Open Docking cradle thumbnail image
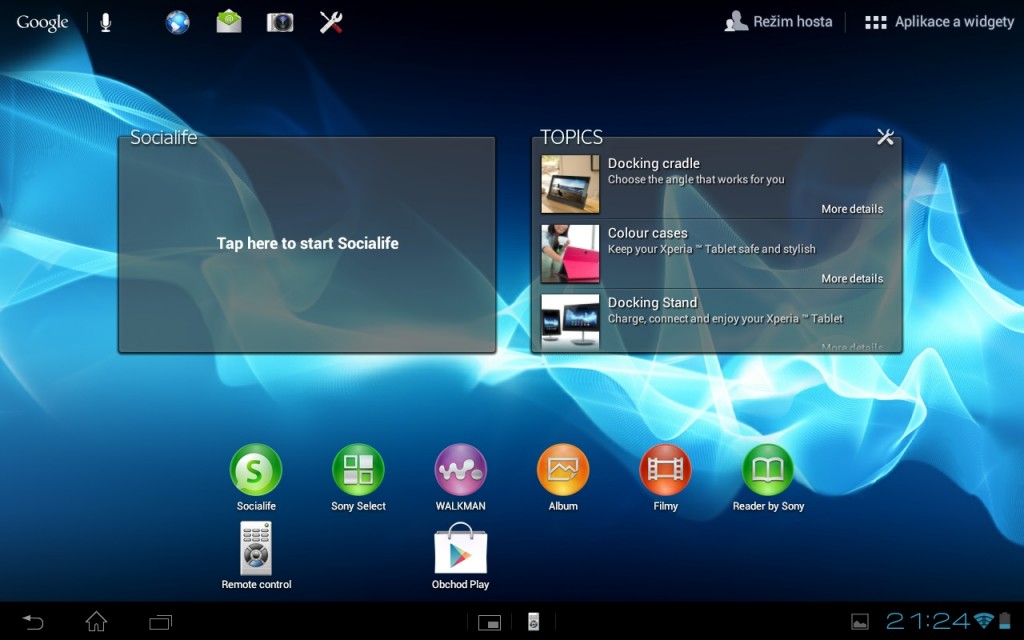 point(570,184)
